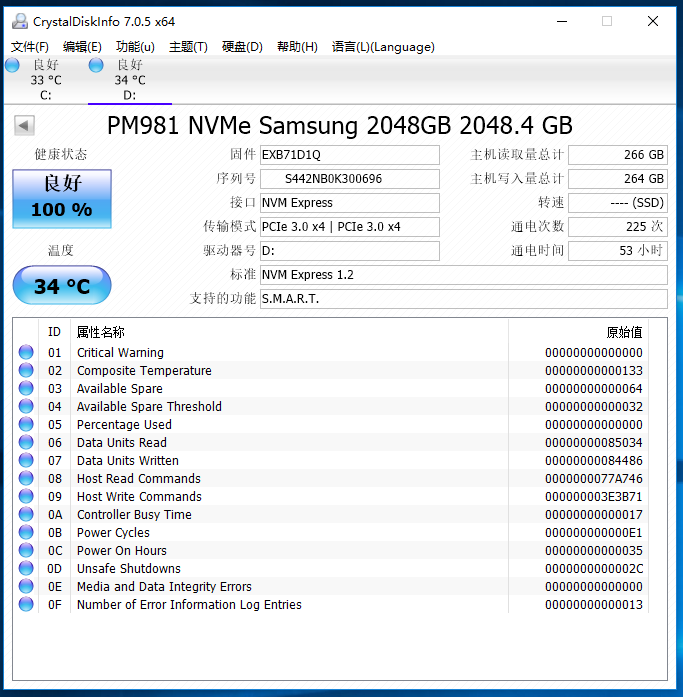This screenshot has height=697, width=683.
Task: Open the 功能(u) menu
Action: [x=135, y=47]
